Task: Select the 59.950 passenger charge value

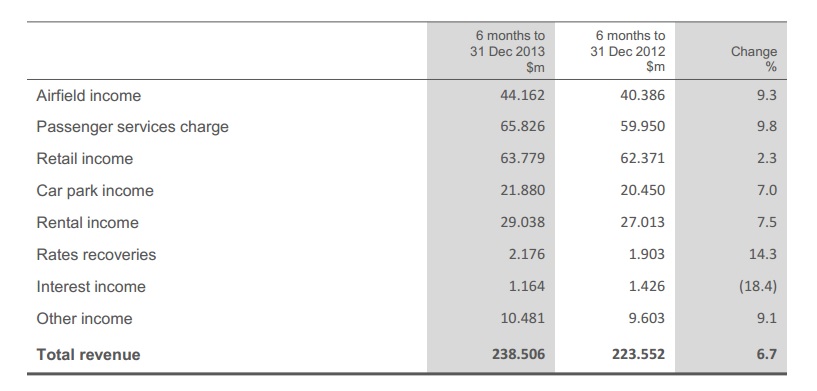Action: (x=642, y=127)
